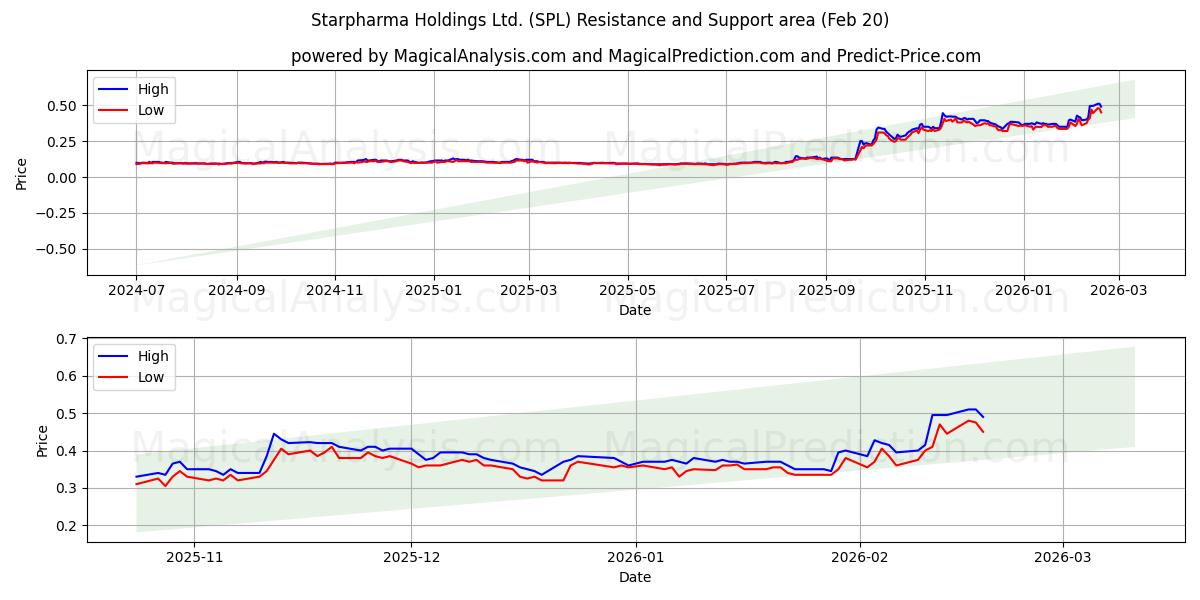Click the '2025-03' date tick label
This screenshot has height=600, width=1200.
529,290
